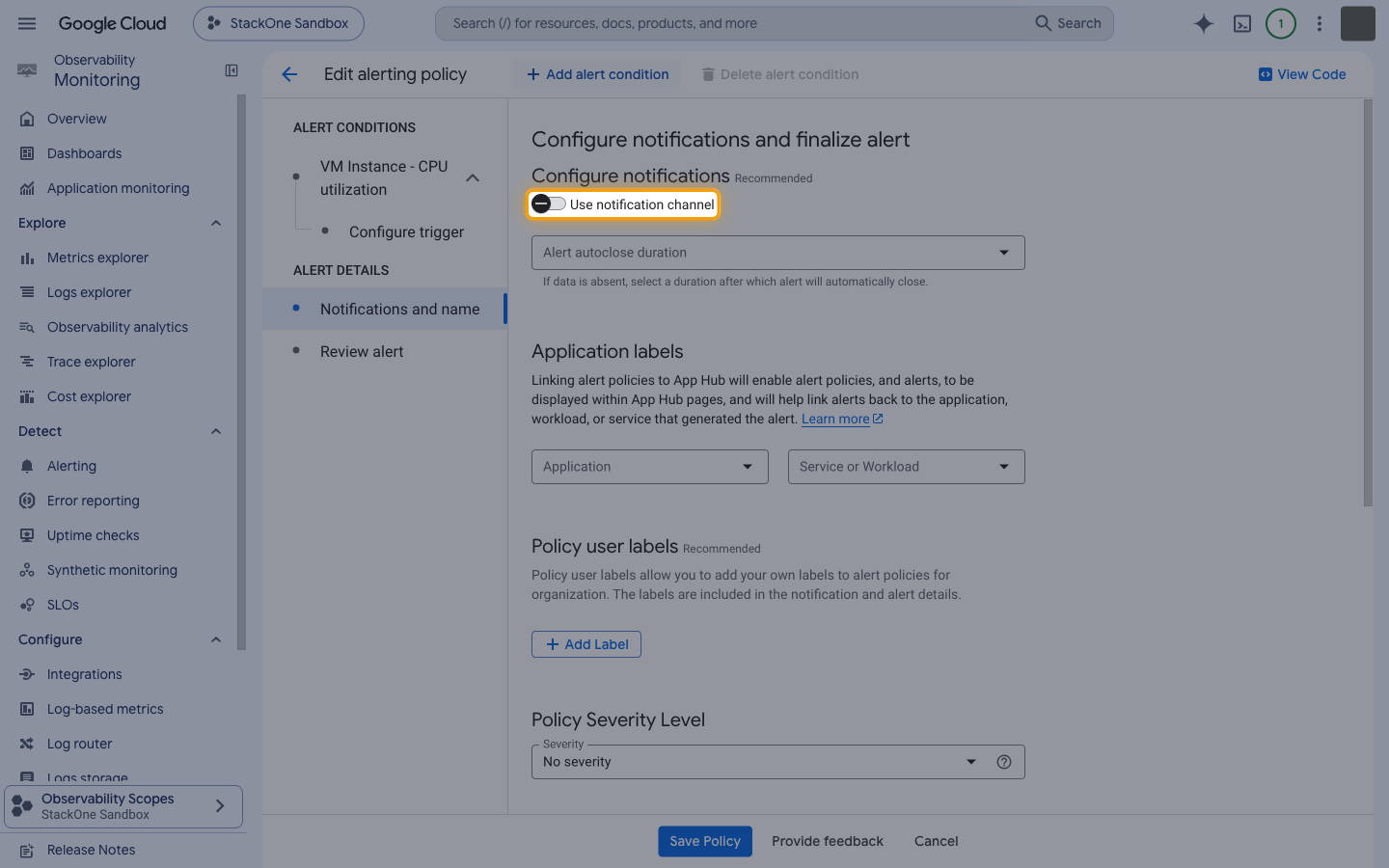This screenshot has width=1389, height=868.
Task: Open the Application dropdown
Action: click(649, 467)
